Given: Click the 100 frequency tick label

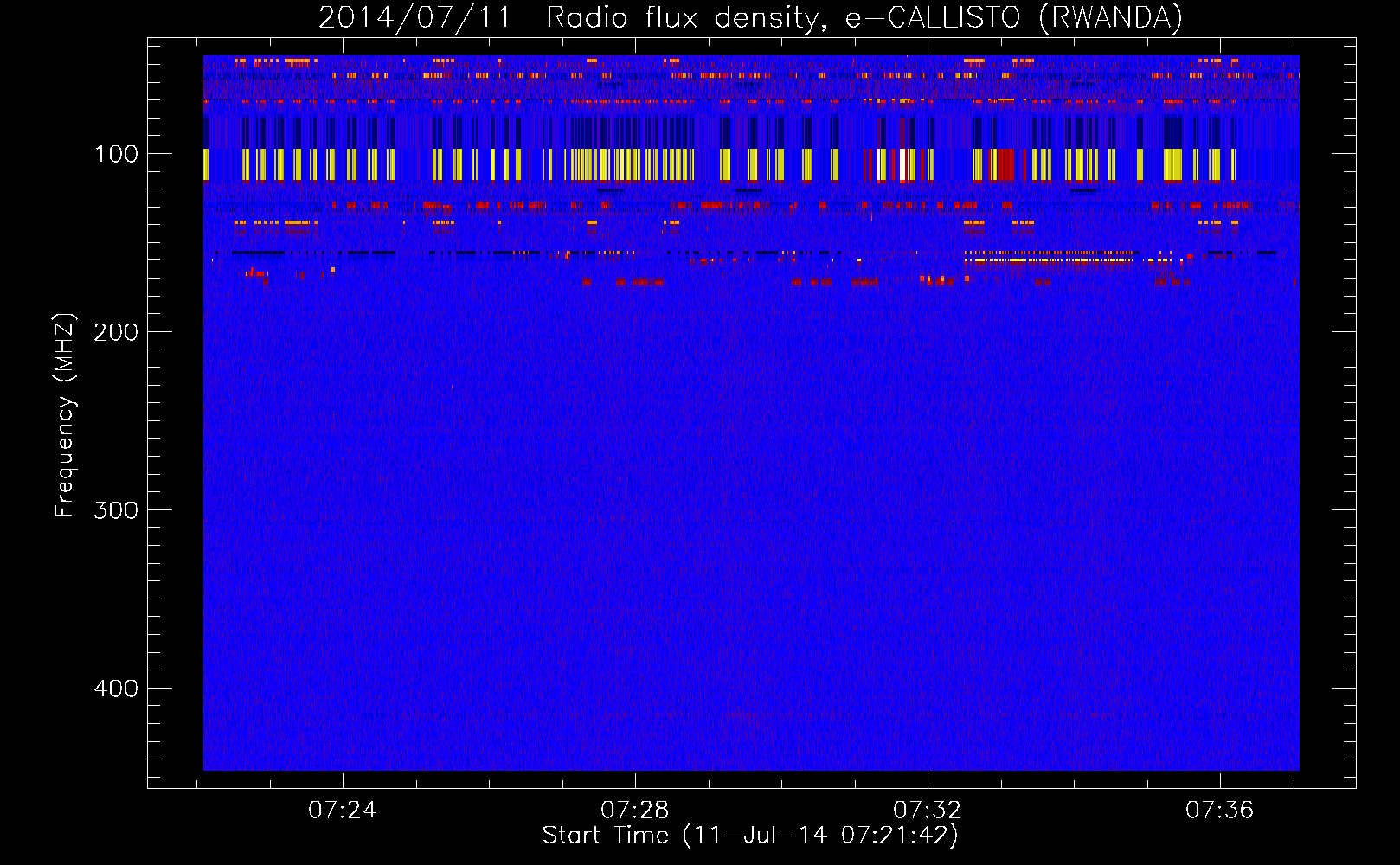Looking at the screenshot, I should pos(116,154).
